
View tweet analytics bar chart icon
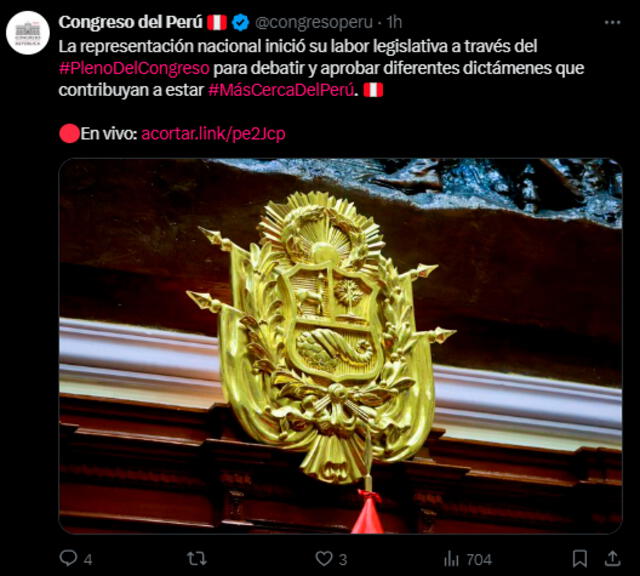[x=451, y=558]
